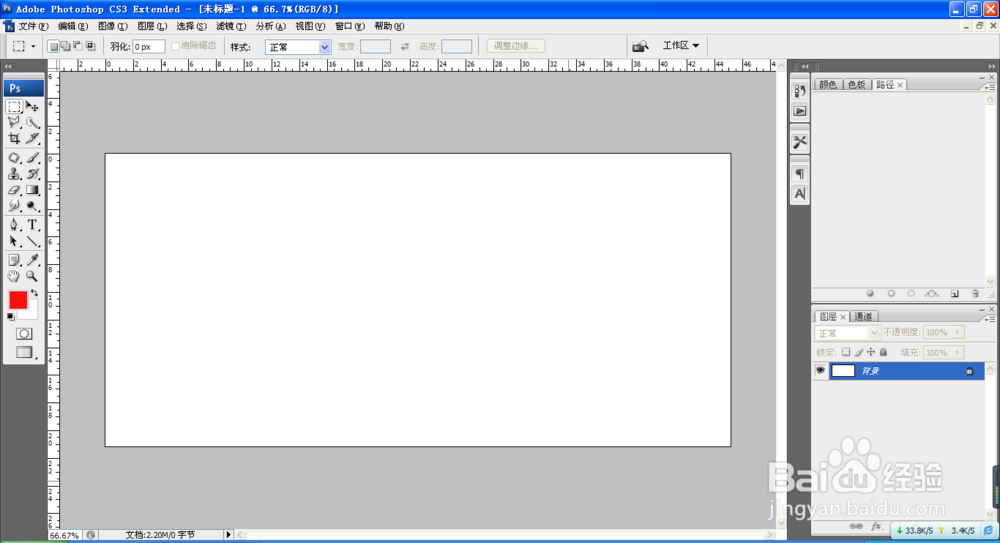
Task: Choose New Selection mode button
Action: tap(54, 46)
